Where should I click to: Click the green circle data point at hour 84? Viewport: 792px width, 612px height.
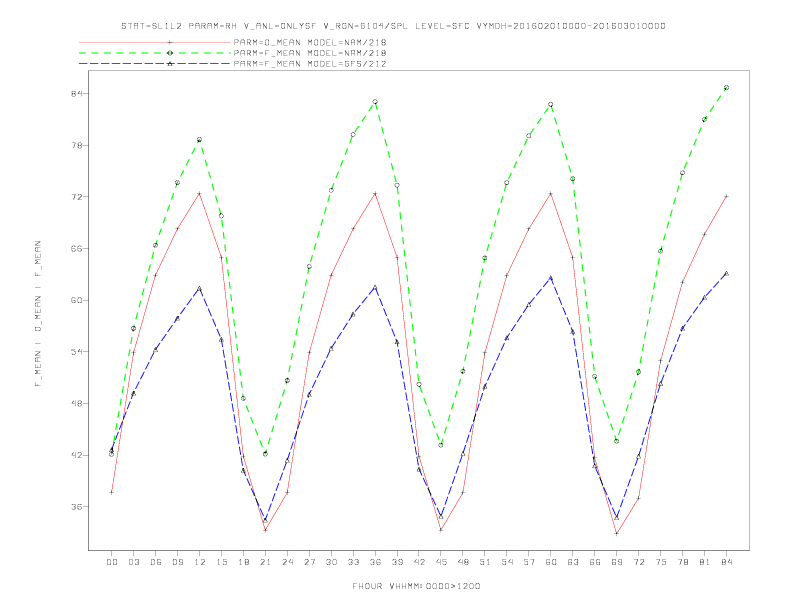tap(726, 88)
